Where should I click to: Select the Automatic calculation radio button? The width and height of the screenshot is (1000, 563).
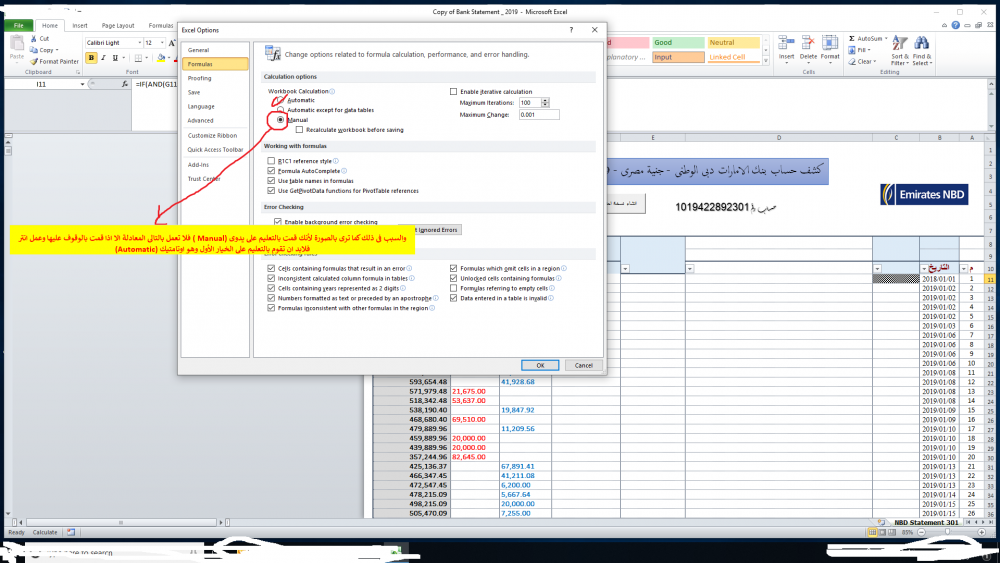point(280,100)
